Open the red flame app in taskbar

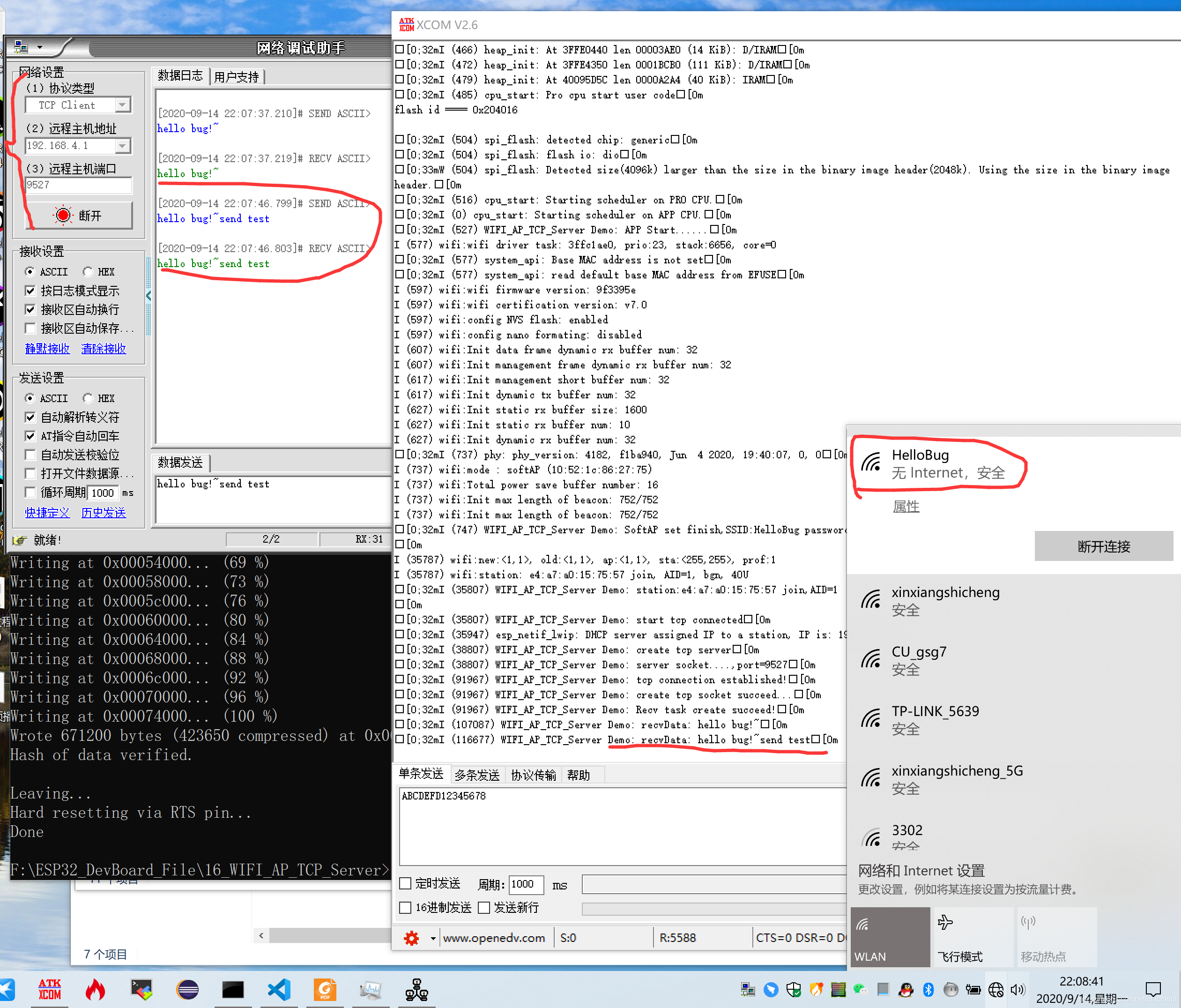(95, 990)
